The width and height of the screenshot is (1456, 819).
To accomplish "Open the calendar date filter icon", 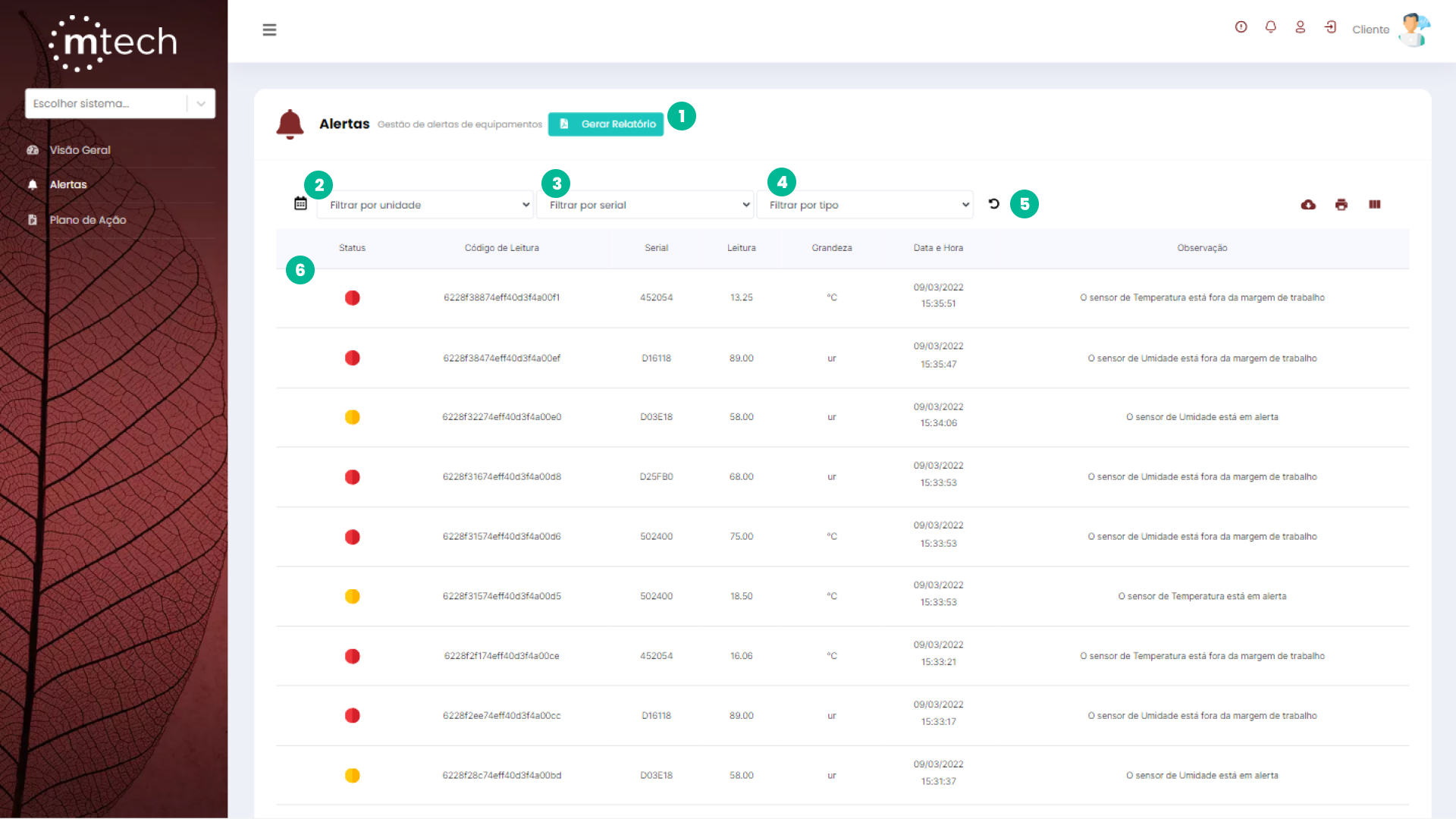I will pyautogui.click(x=300, y=203).
